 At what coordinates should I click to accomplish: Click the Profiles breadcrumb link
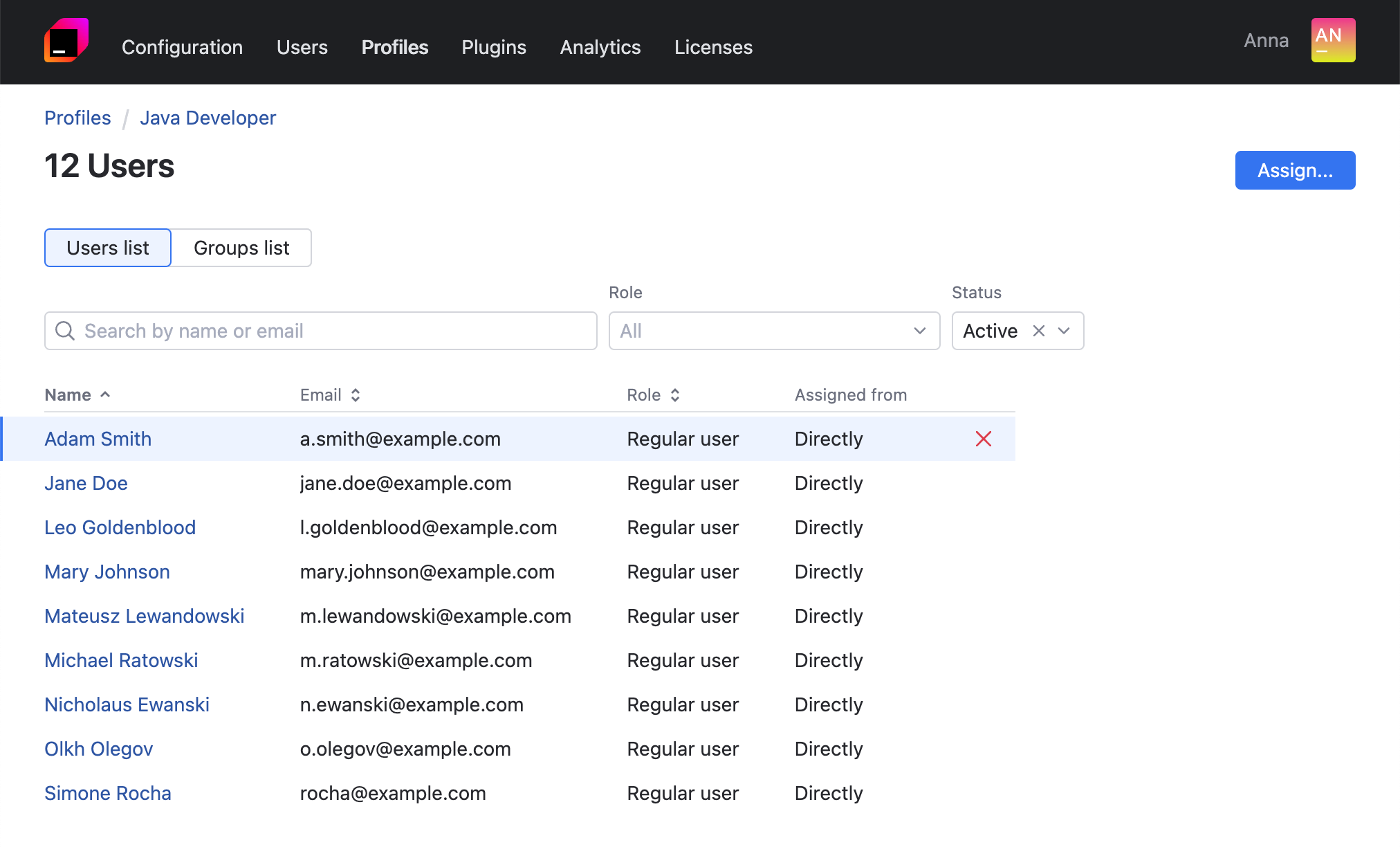point(77,118)
